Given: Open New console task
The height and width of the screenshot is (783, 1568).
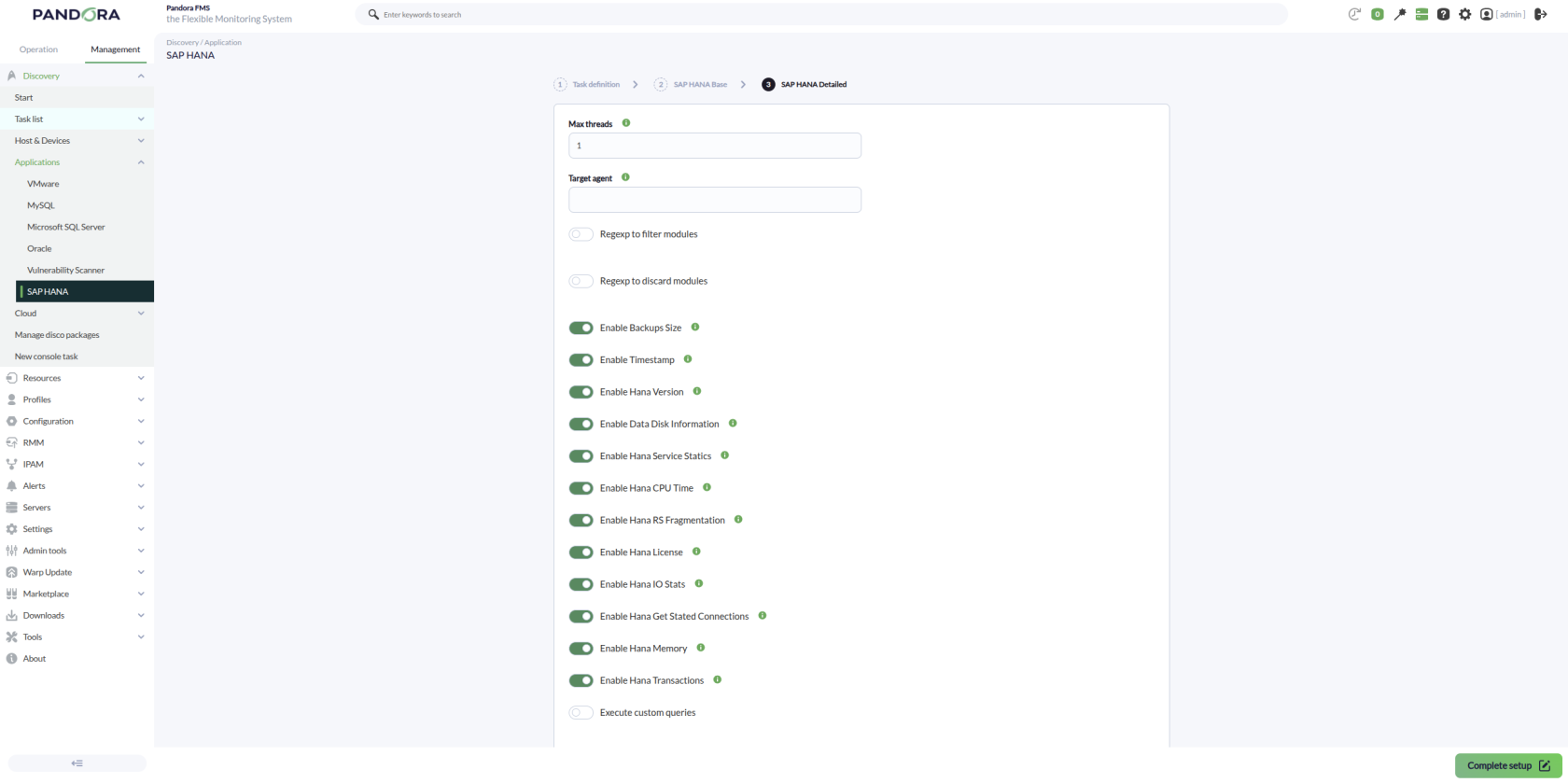Looking at the screenshot, I should 47,357.
